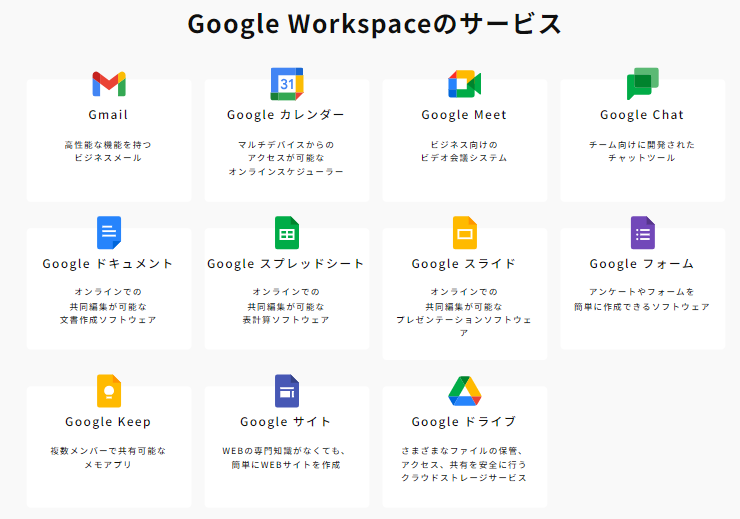Click the 簡単に作成できるソフトウェア description

tap(642, 307)
